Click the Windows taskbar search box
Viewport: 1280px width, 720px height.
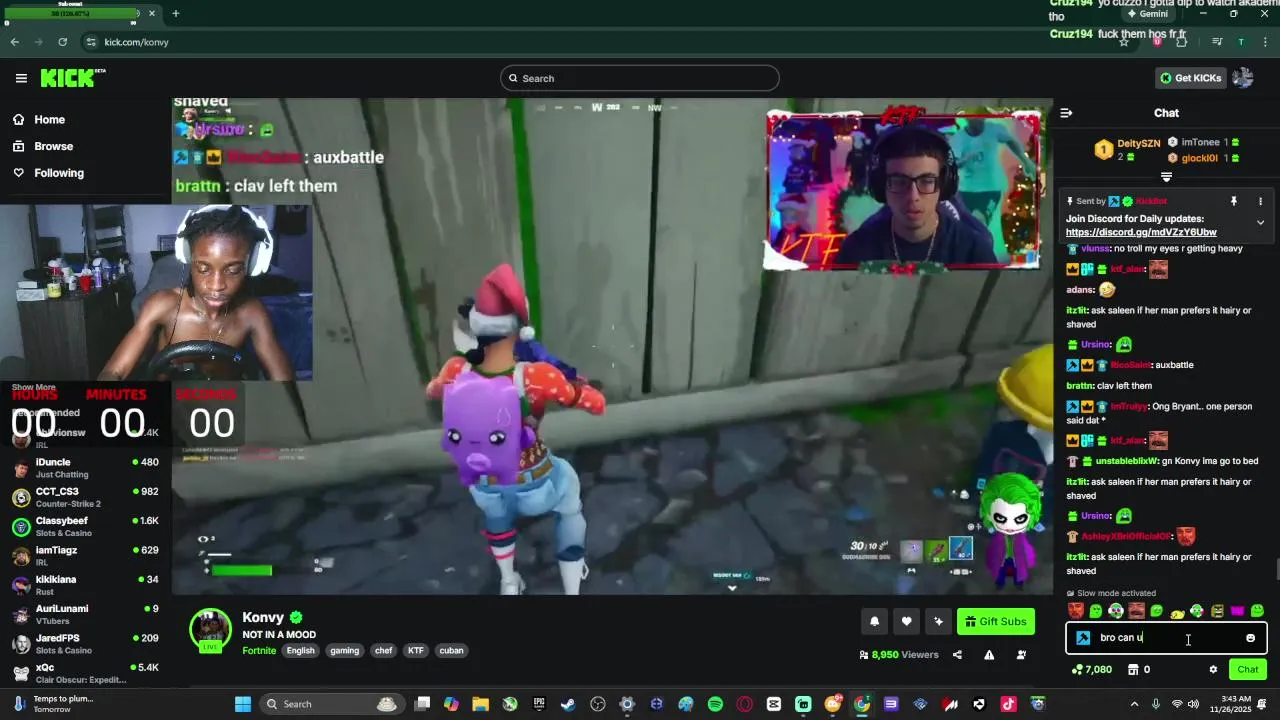pyautogui.click(x=332, y=704)
